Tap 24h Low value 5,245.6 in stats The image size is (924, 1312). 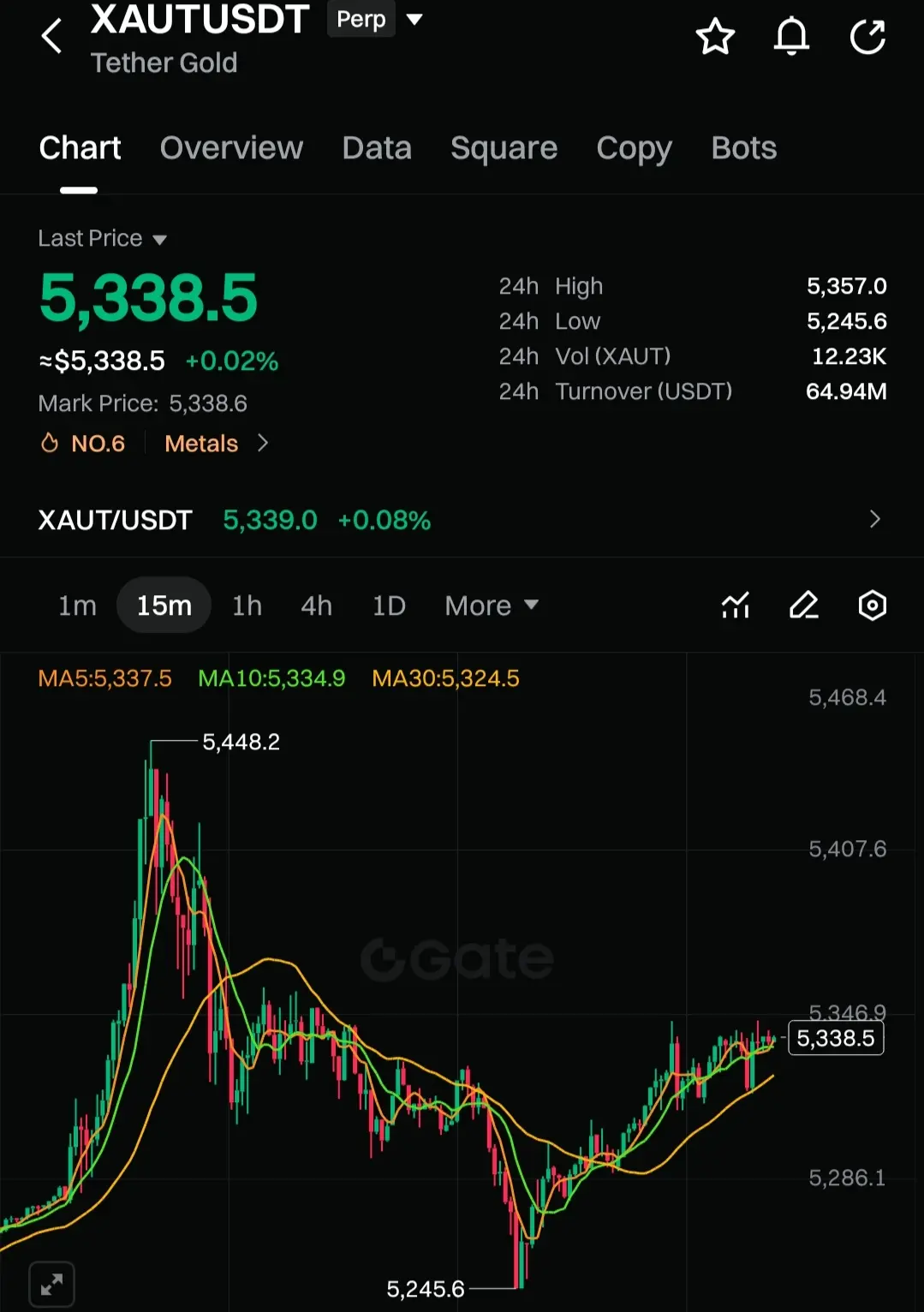point(846,321)
